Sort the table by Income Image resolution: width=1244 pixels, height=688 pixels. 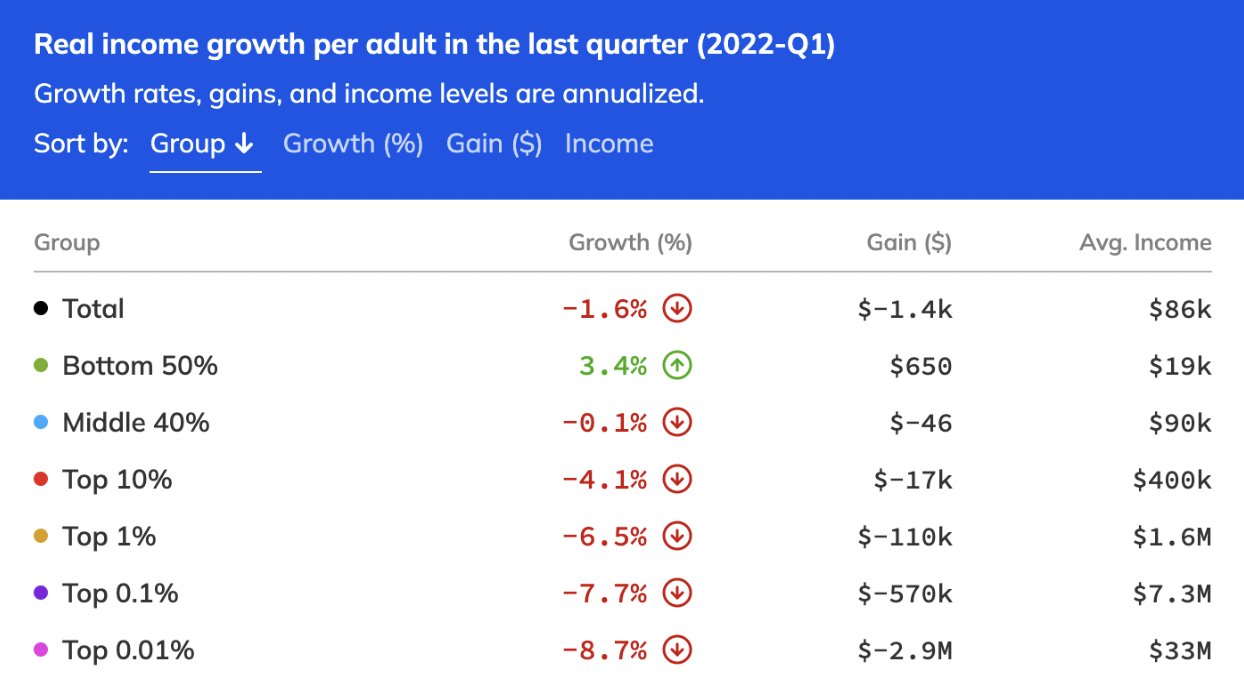(609, 144)
